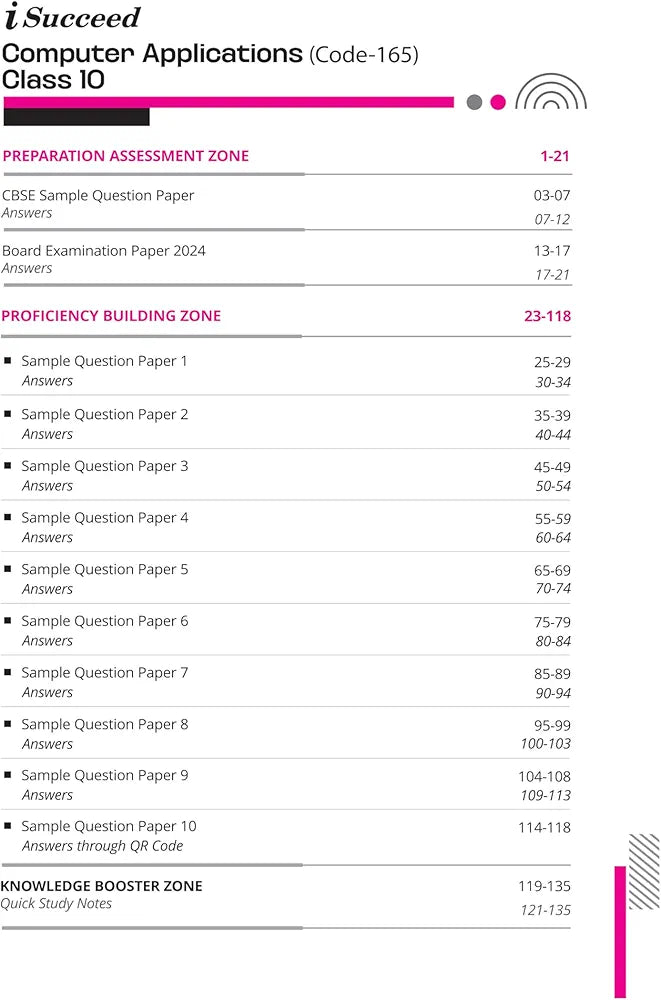Select the bullet beside Sample Question Paper 5

(8, 569)
